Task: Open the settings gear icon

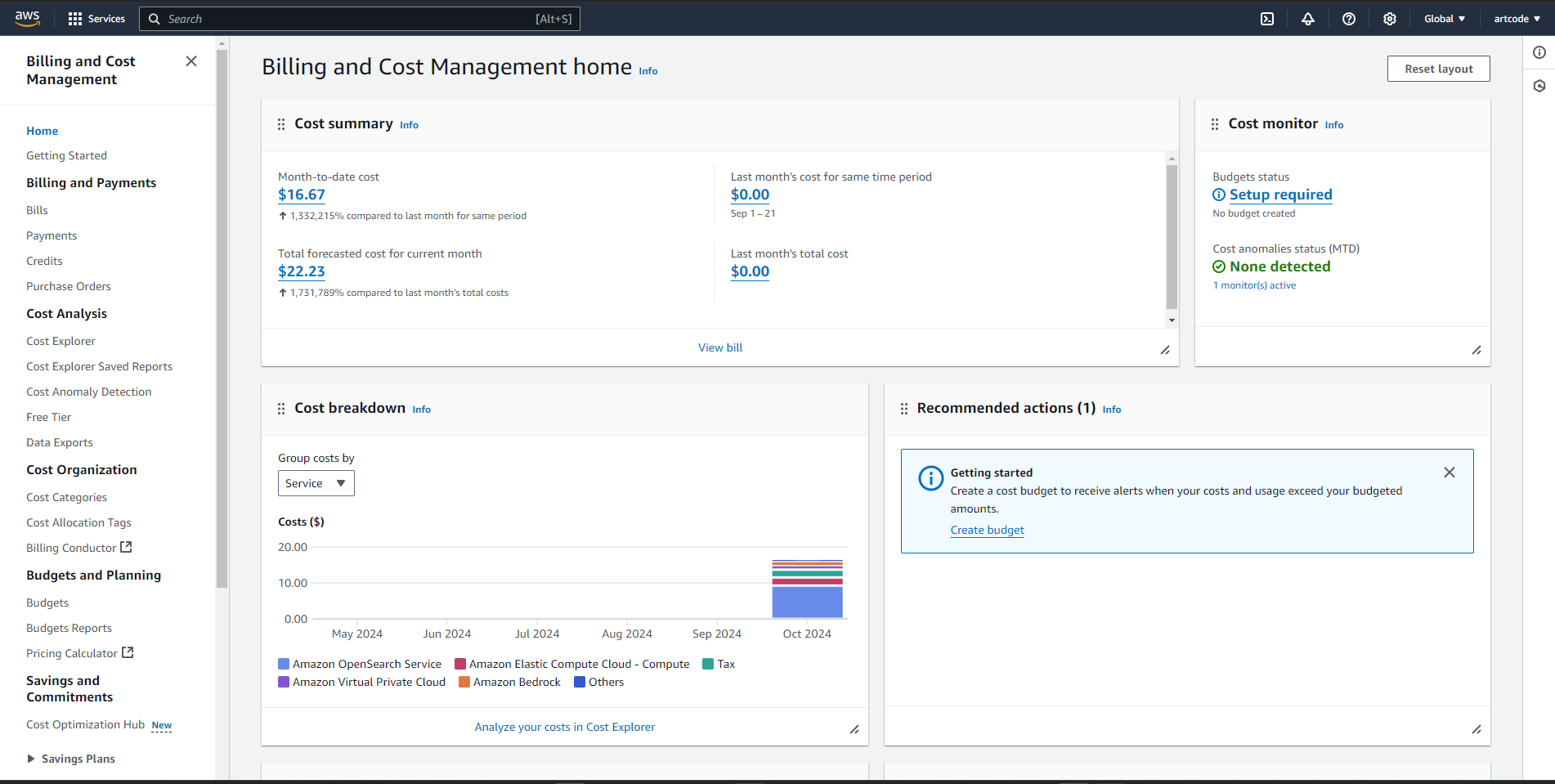Action: click(1390, 19)
